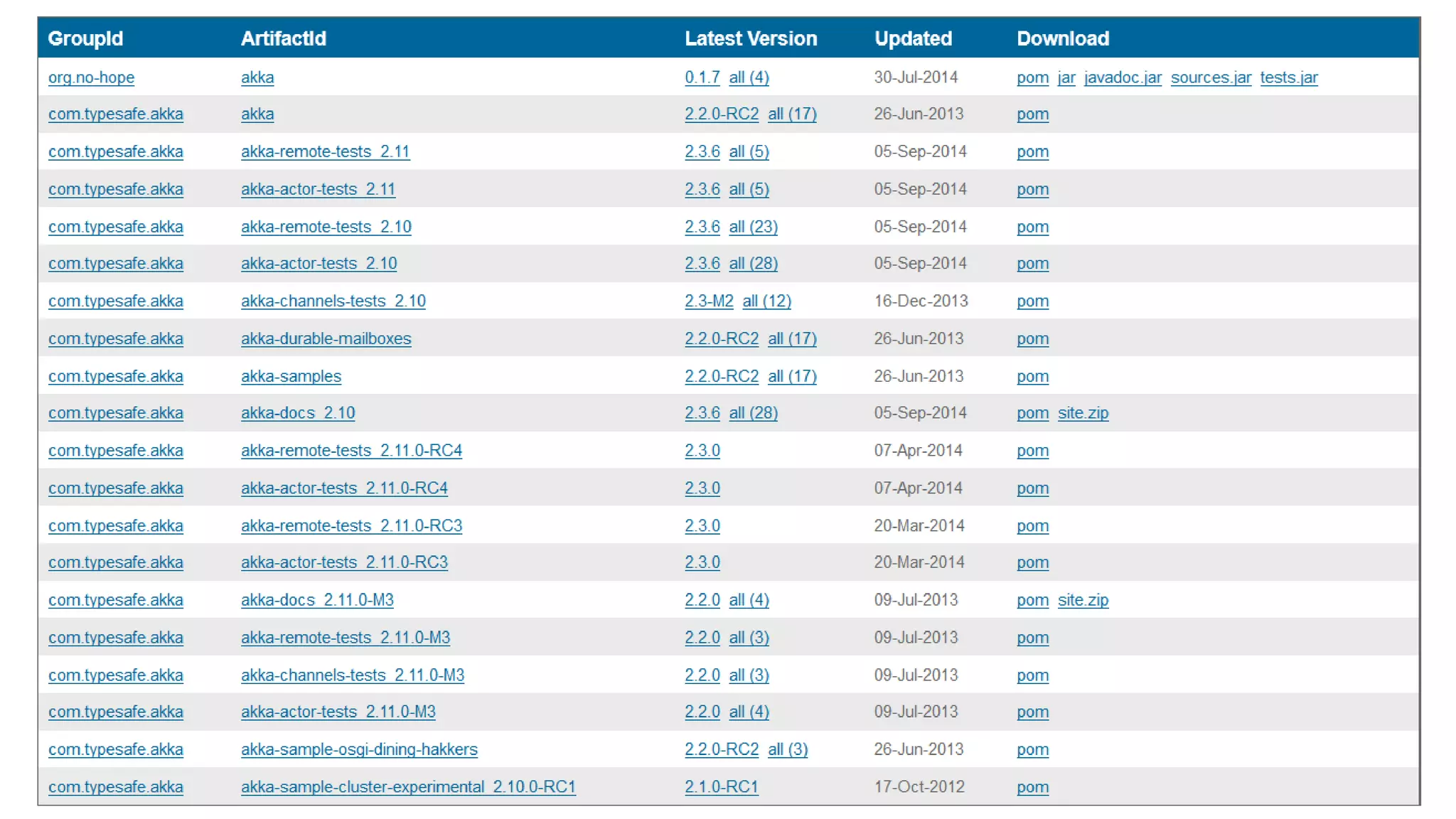The height and width of the screenshot is (819, 1456).
Task: Open akka-remote-tests_2.11 artifact link
Action: [325, 151]
